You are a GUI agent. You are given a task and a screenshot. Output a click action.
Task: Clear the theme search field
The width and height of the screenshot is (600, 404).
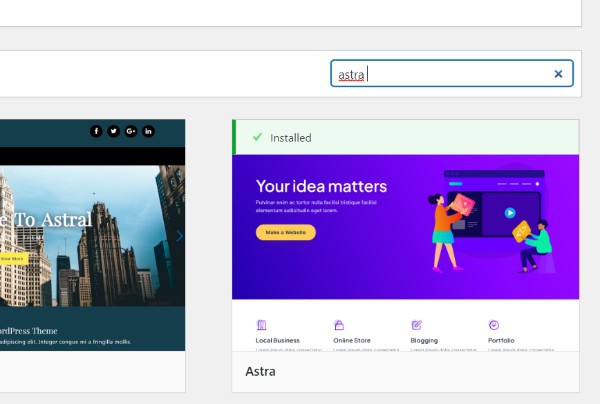[558, 74]
